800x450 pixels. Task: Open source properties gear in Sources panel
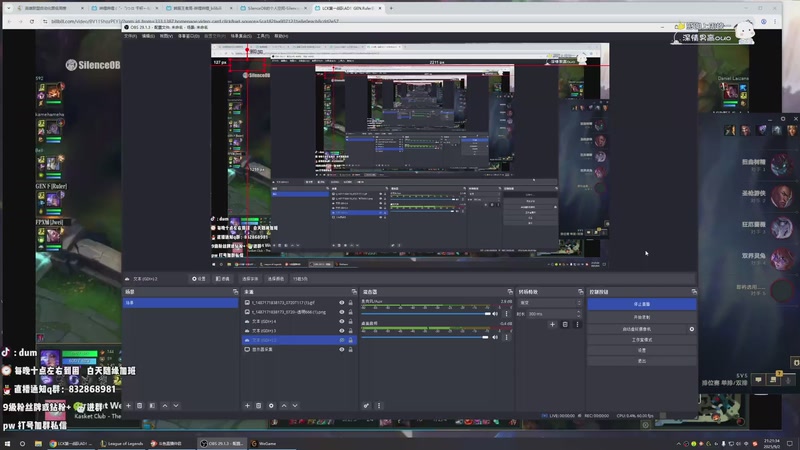tap(271, 406)
